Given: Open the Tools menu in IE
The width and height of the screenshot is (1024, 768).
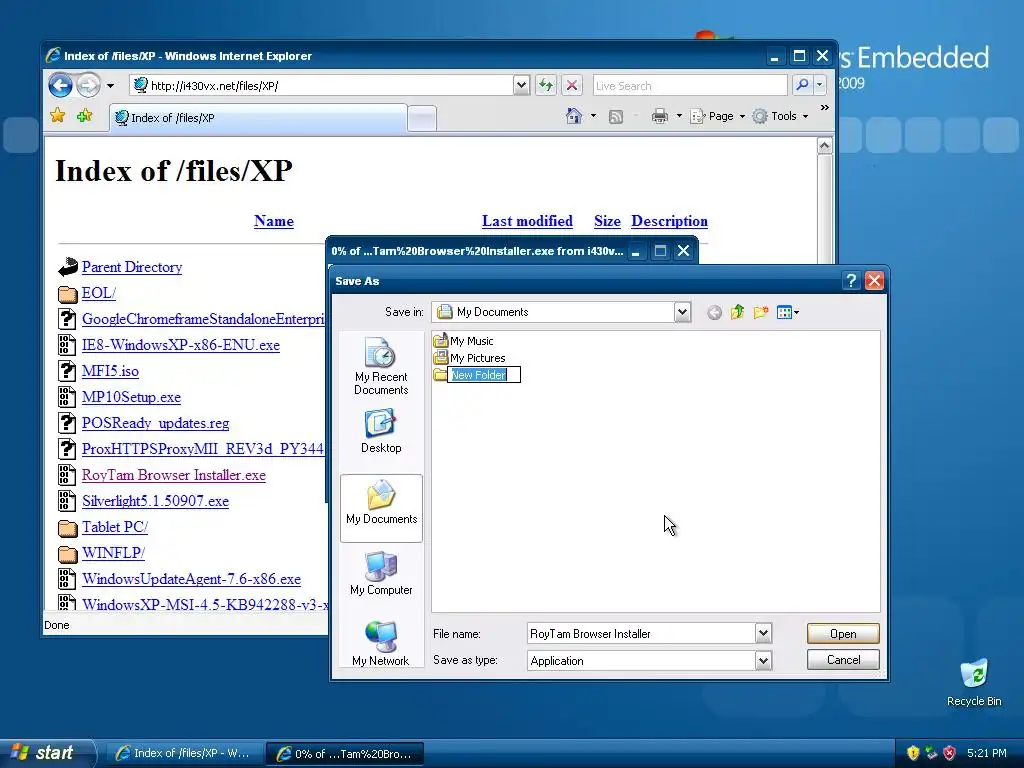Looking at the screenshot, I should (x=780, y=116).
